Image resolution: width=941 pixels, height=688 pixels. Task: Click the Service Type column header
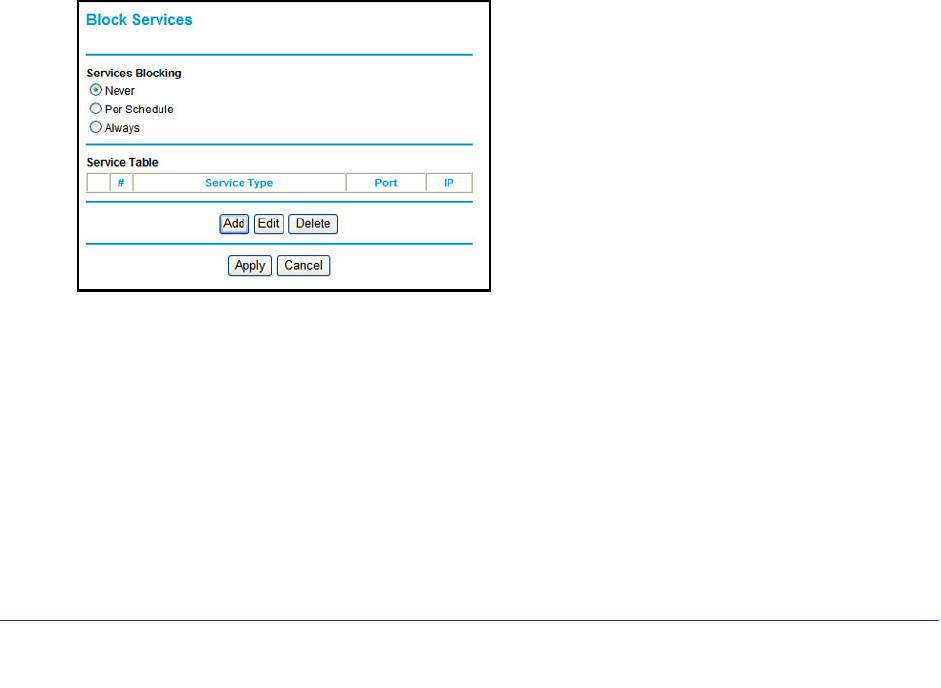(239, 183)
